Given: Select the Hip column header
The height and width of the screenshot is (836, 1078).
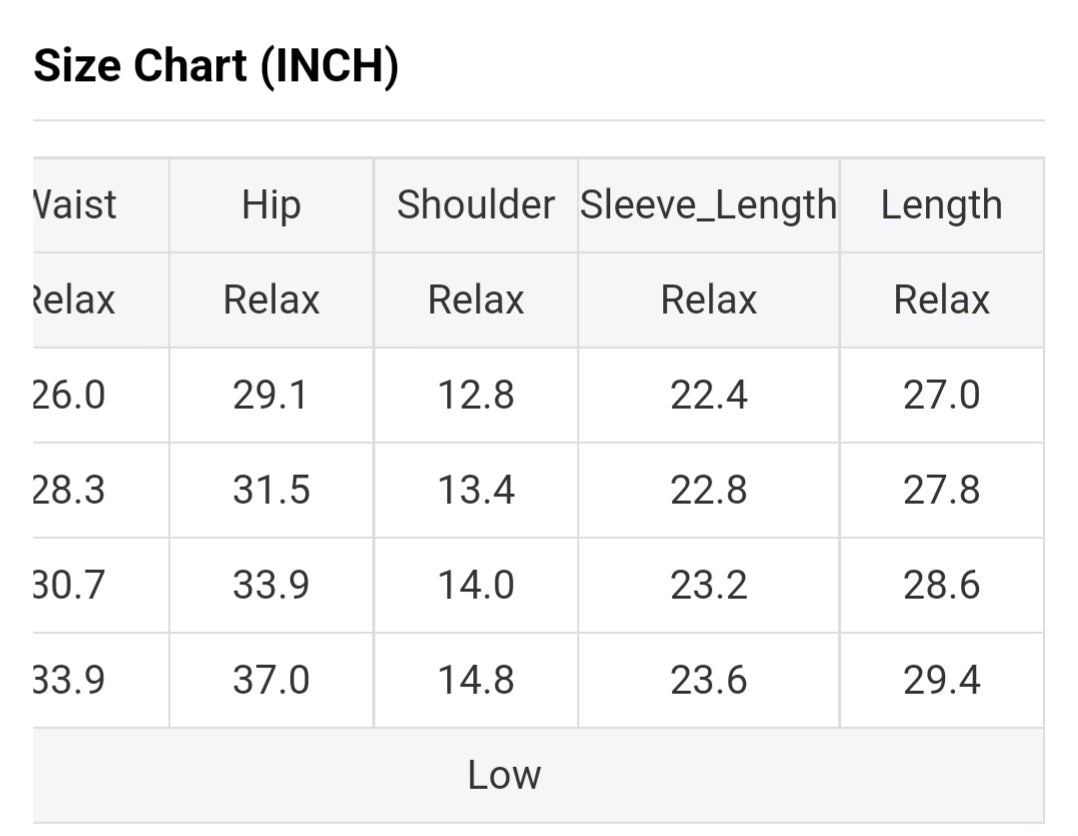Looking at the screenshot, I should tap(271, 205).
